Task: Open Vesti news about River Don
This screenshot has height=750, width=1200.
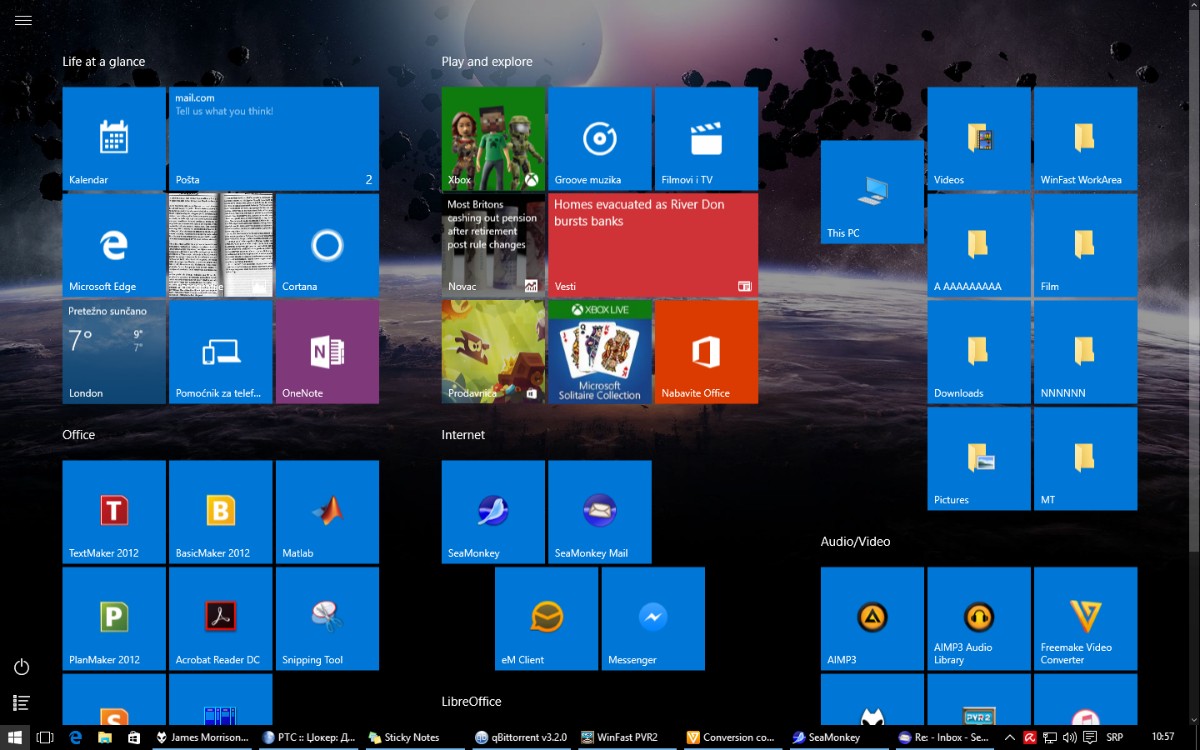Action: (653, 245)
